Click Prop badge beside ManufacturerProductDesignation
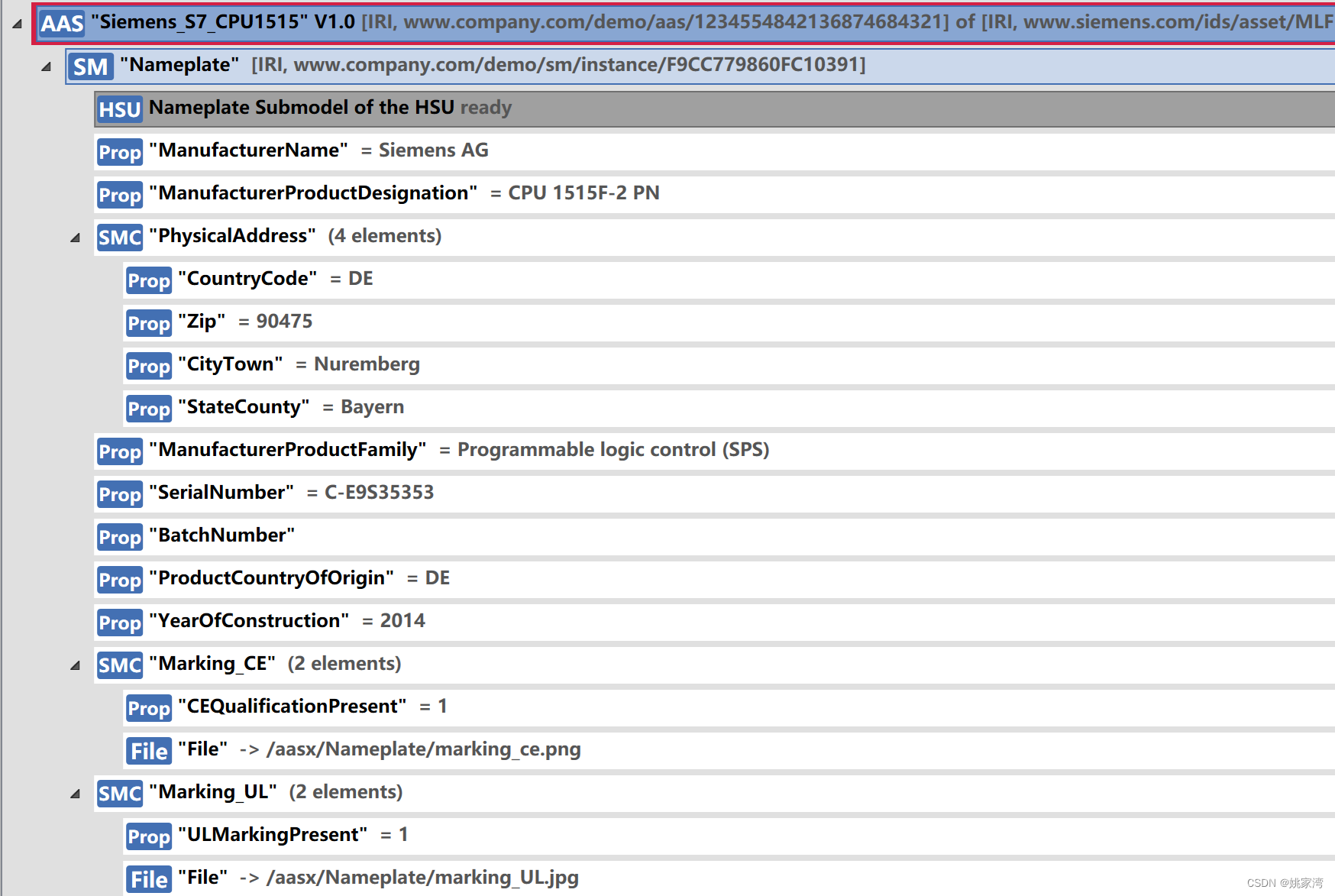This screenshot has height=896, width=1335. pos(120,195)
